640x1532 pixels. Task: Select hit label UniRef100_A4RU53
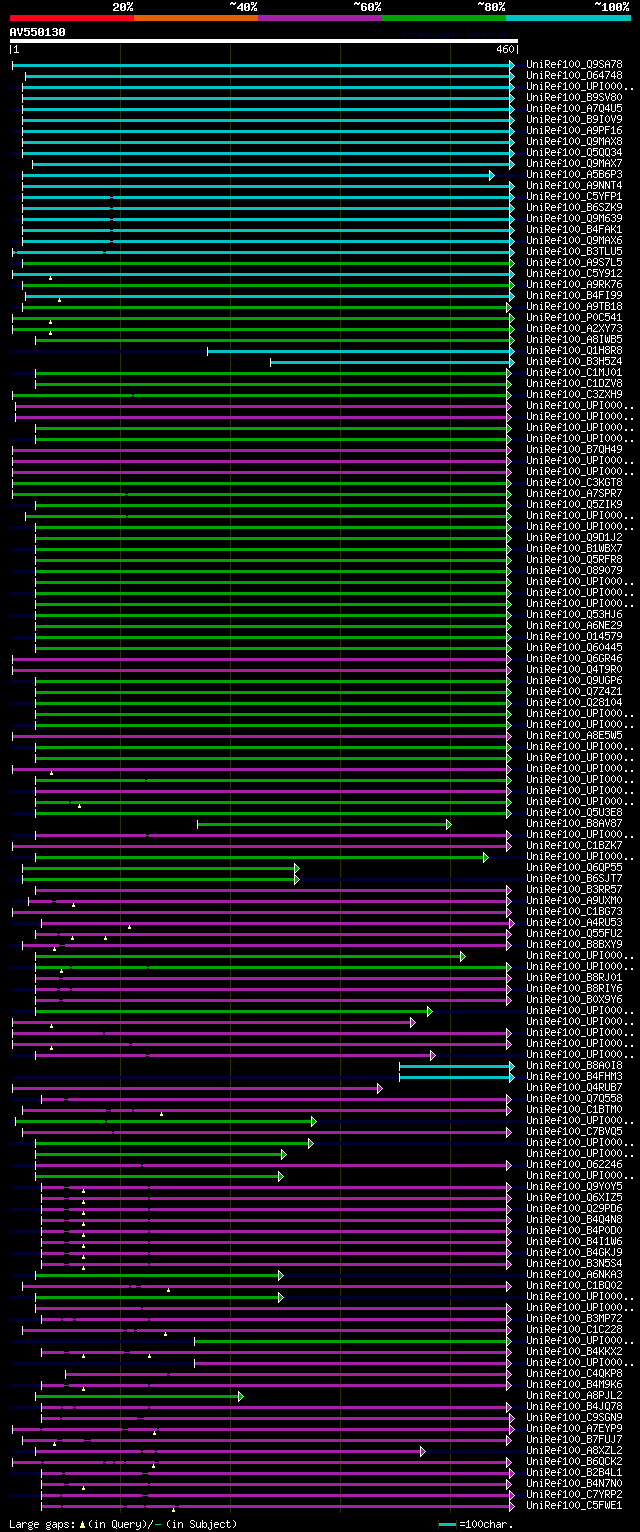click(574, 922)
